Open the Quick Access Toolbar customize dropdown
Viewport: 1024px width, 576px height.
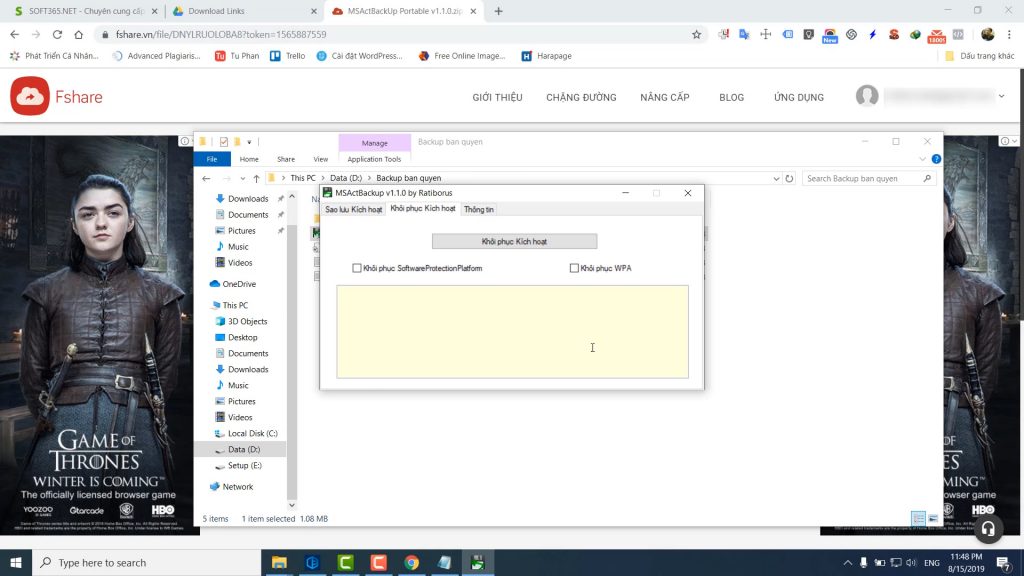(x=249, y=142)
